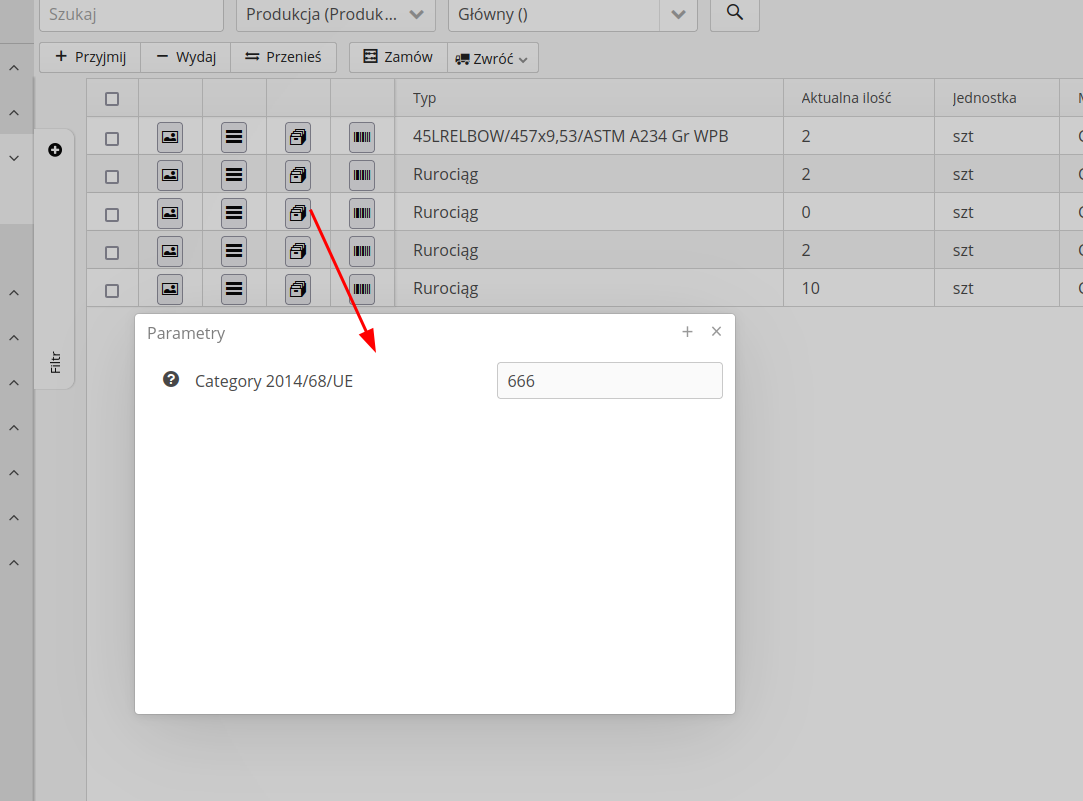Open image icon for 45LRELBOW row
Viewport: 1083px width, 801px height.
[170, 136]
